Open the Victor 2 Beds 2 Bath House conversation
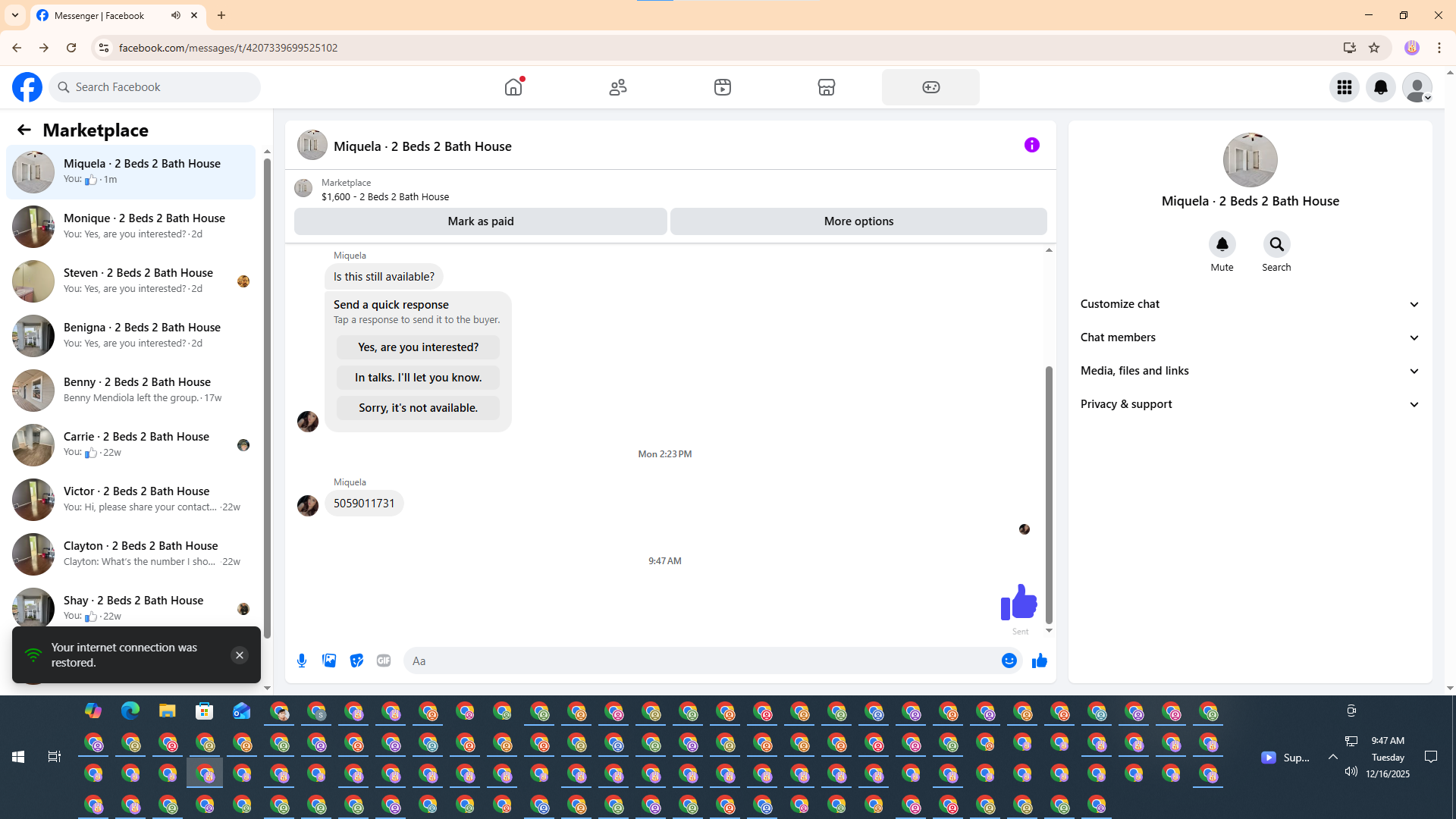The width and height of the screenshot is (1456, 819). 130,500
